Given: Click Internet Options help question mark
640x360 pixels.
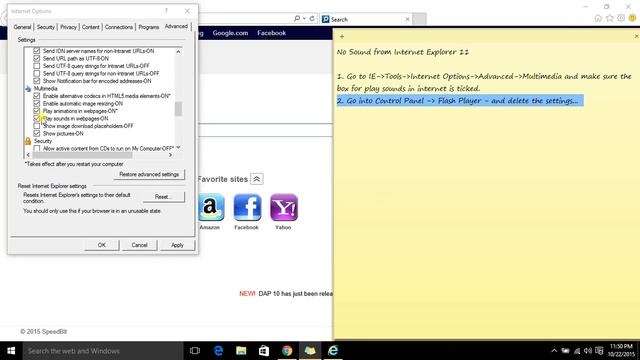Looking at the screenshot, I should click(x=167, y=11).
